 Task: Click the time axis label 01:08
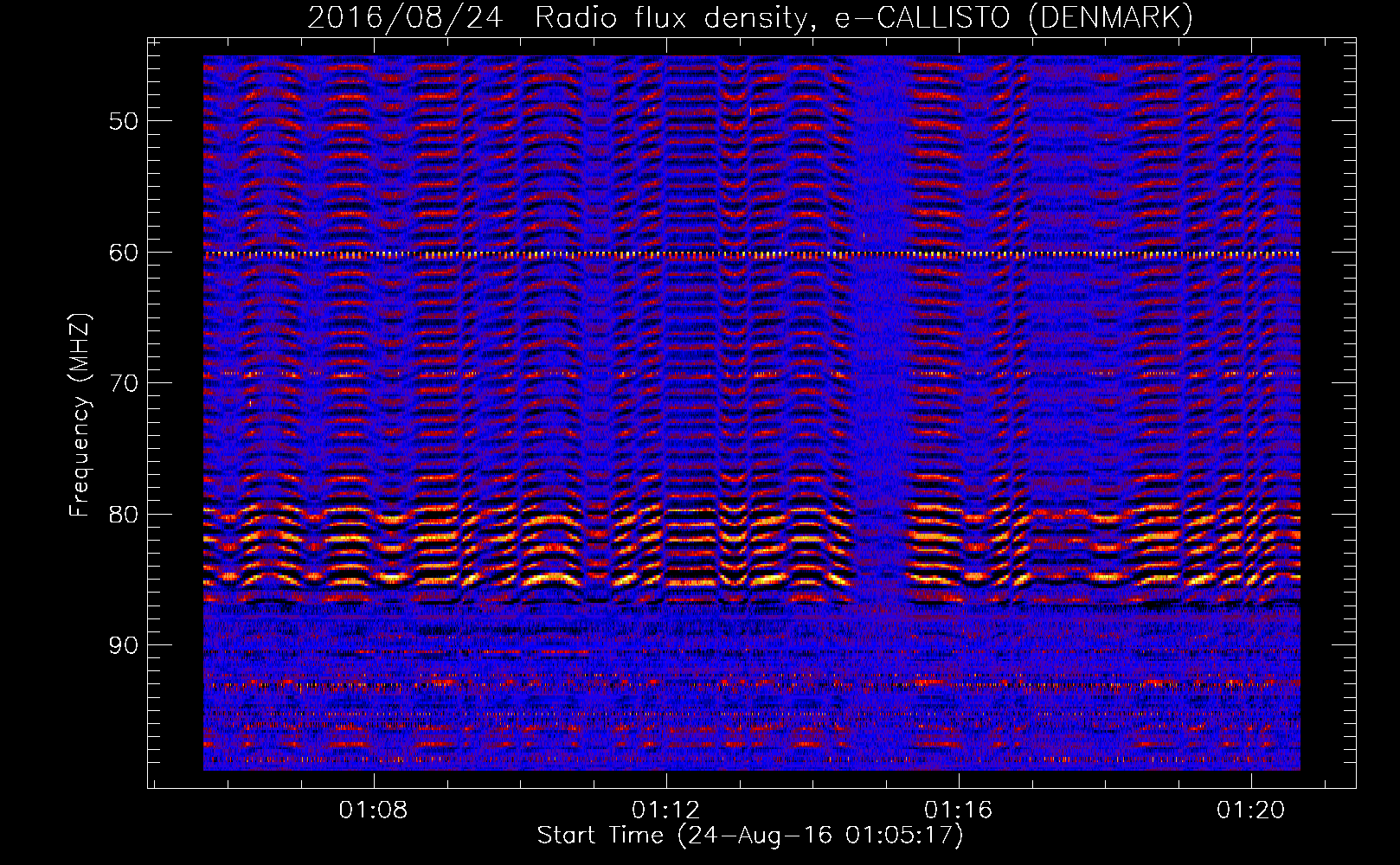pyautogui.click(x=374, y=811)
